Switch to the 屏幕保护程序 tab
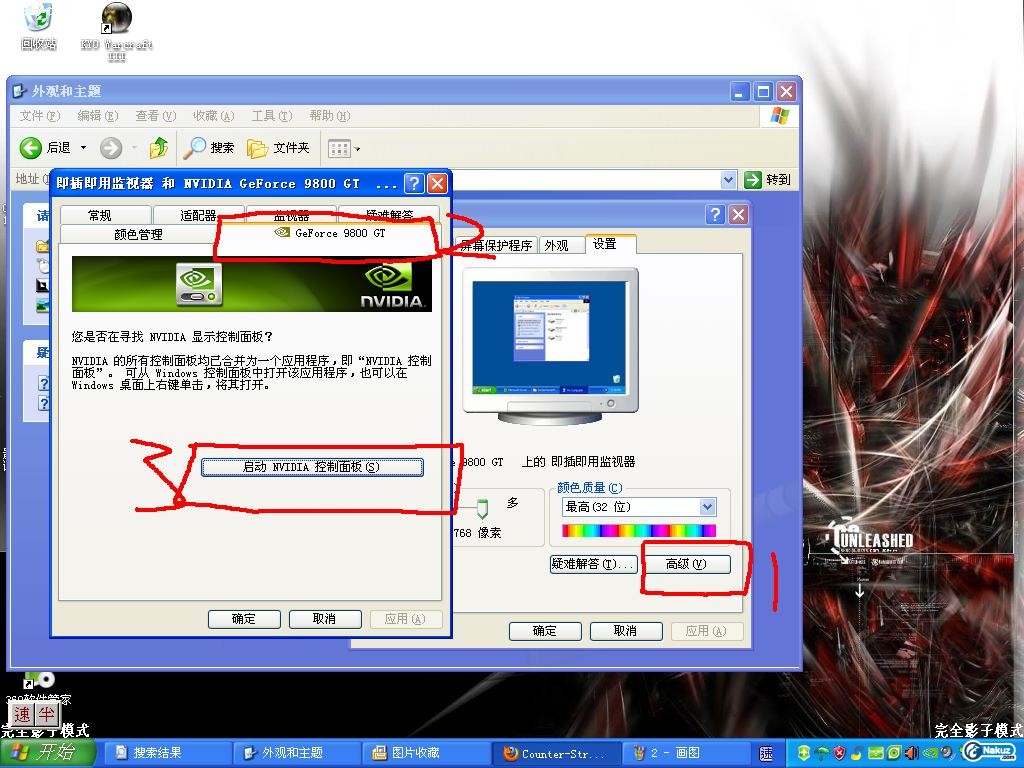 click(x=496, y=246)
